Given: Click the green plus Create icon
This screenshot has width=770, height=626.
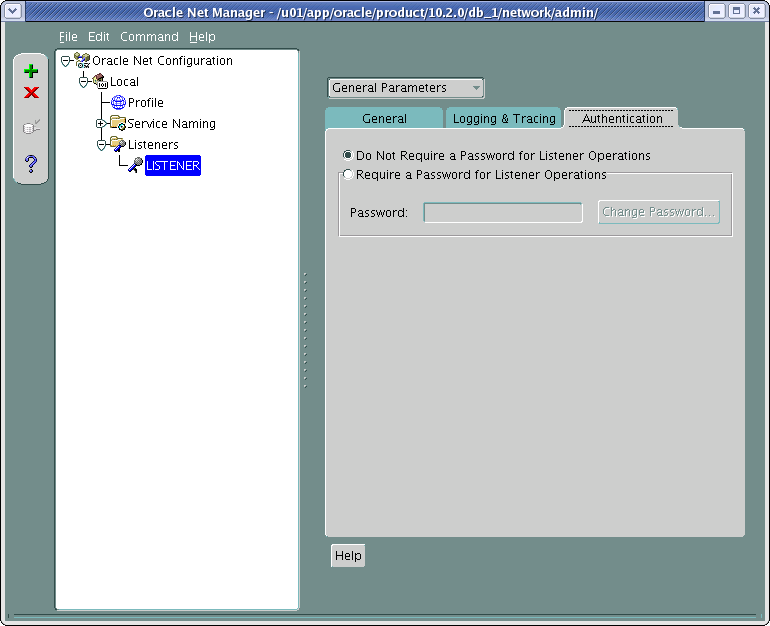Looking at the screenshot, I should click(31, 71).
